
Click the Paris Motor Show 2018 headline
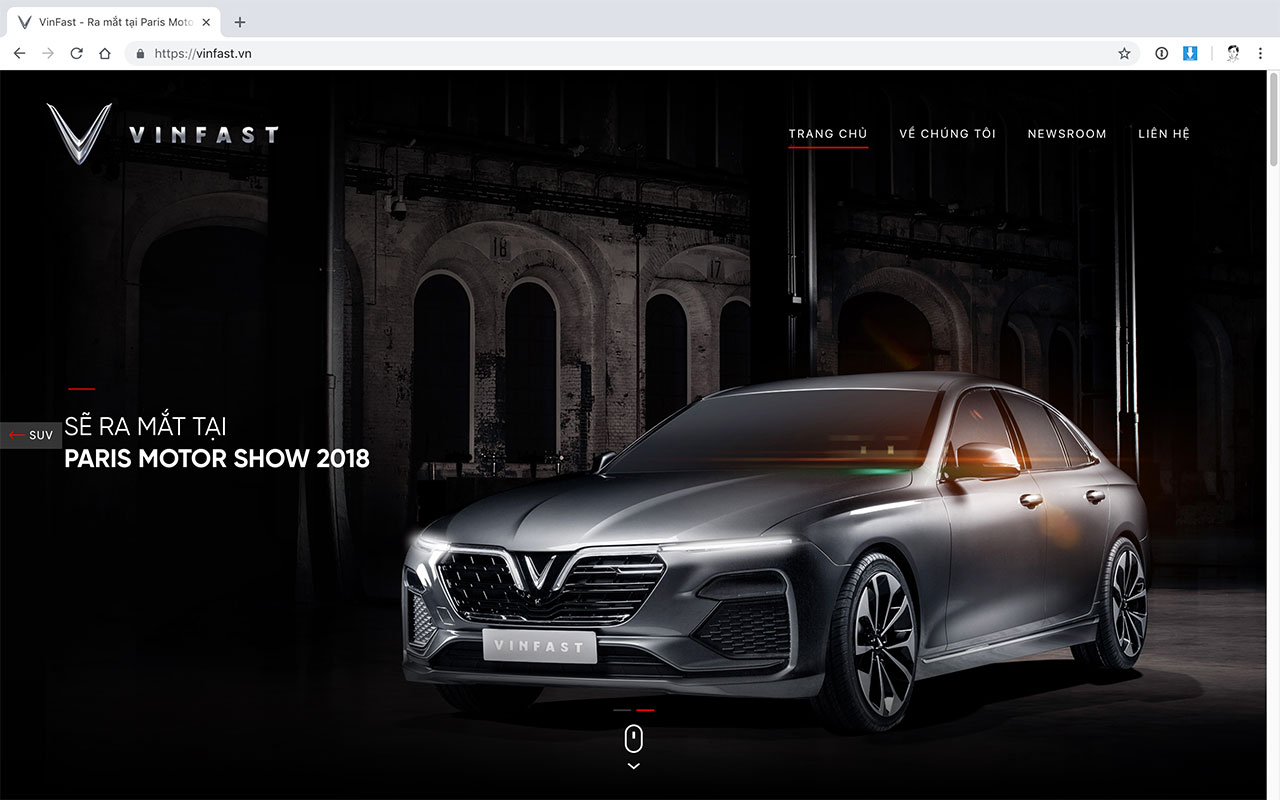tap(217, 459)
